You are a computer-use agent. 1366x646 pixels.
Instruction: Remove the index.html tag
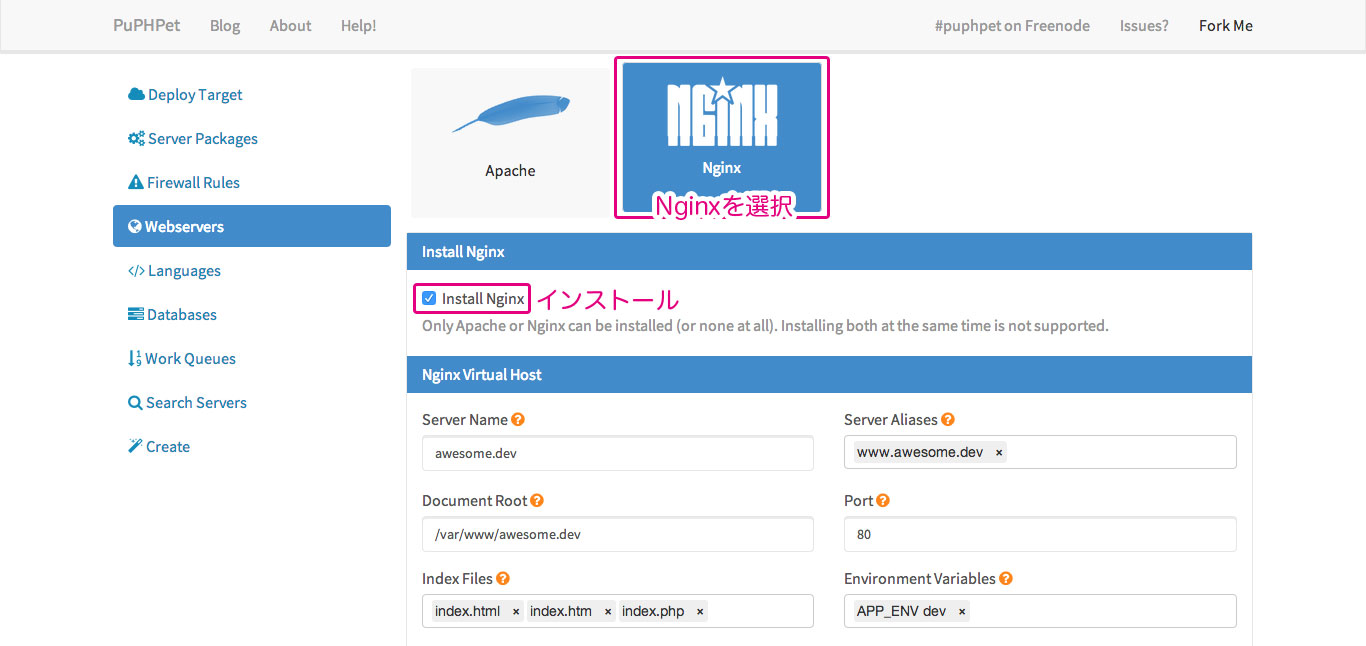(x=516, y=612)
